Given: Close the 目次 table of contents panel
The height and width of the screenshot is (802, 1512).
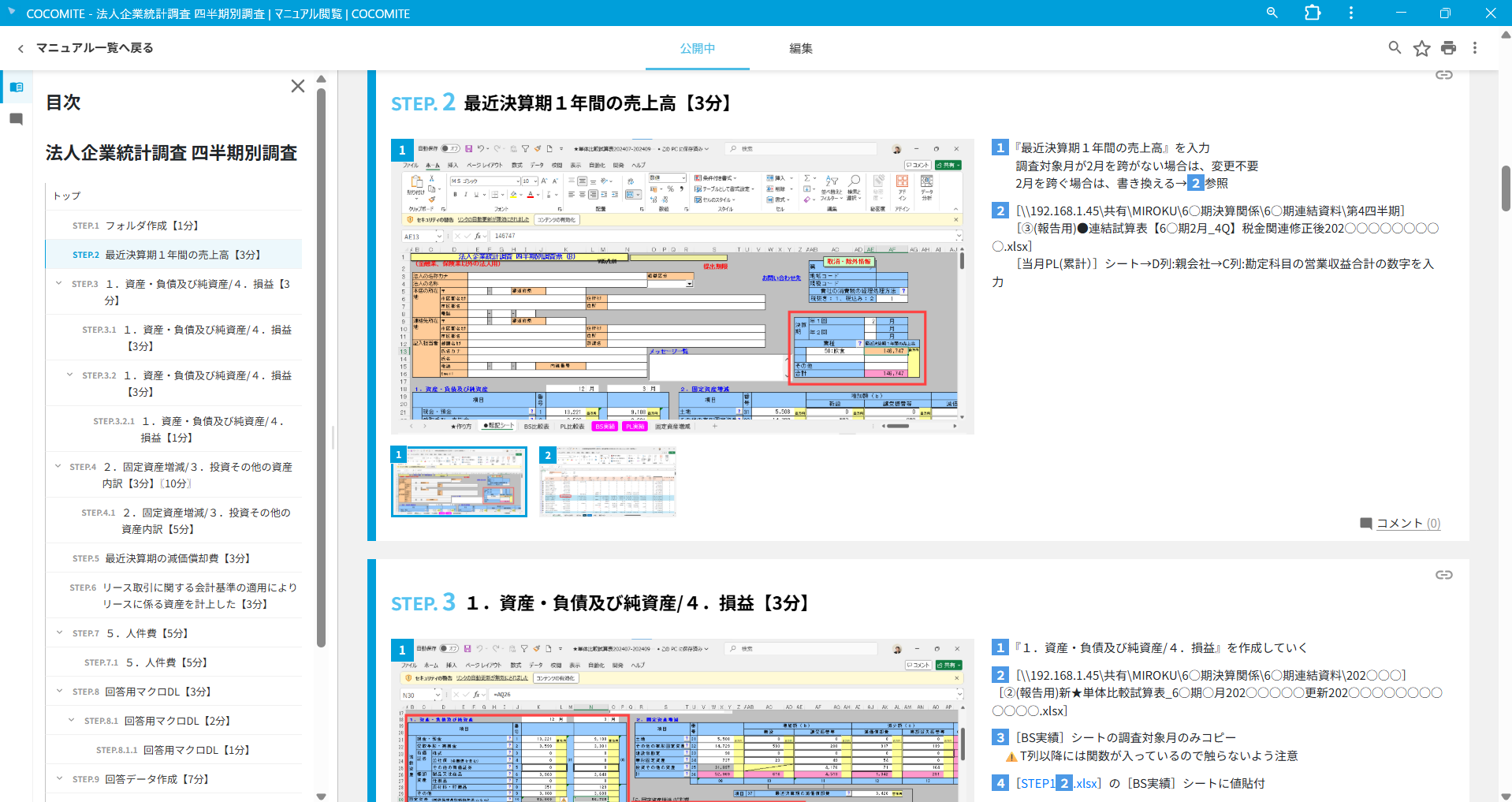Looking at the screenshot, I should coord(297,86).
